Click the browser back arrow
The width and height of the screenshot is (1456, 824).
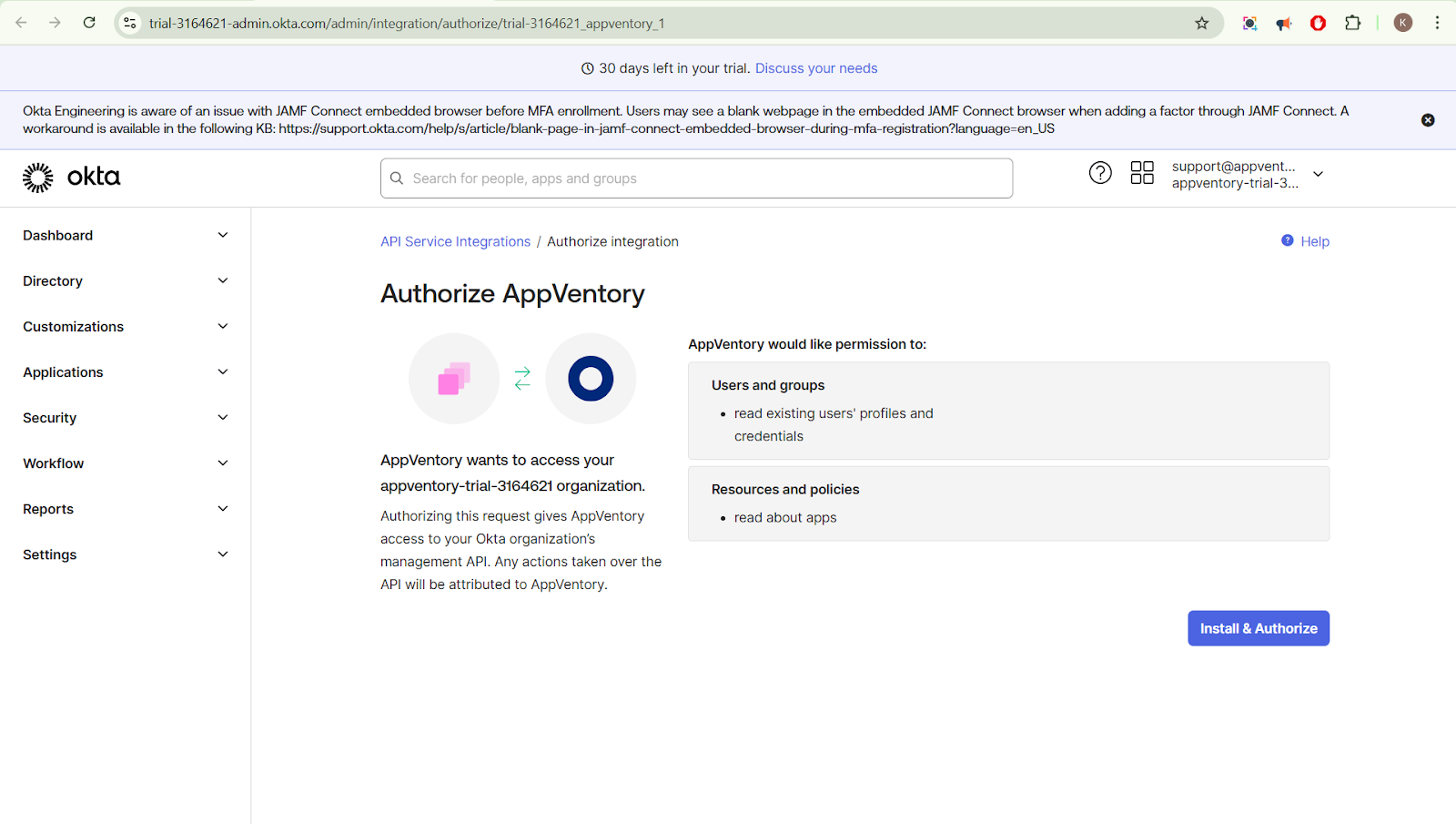pyautogui.click(x=21, y=23)
